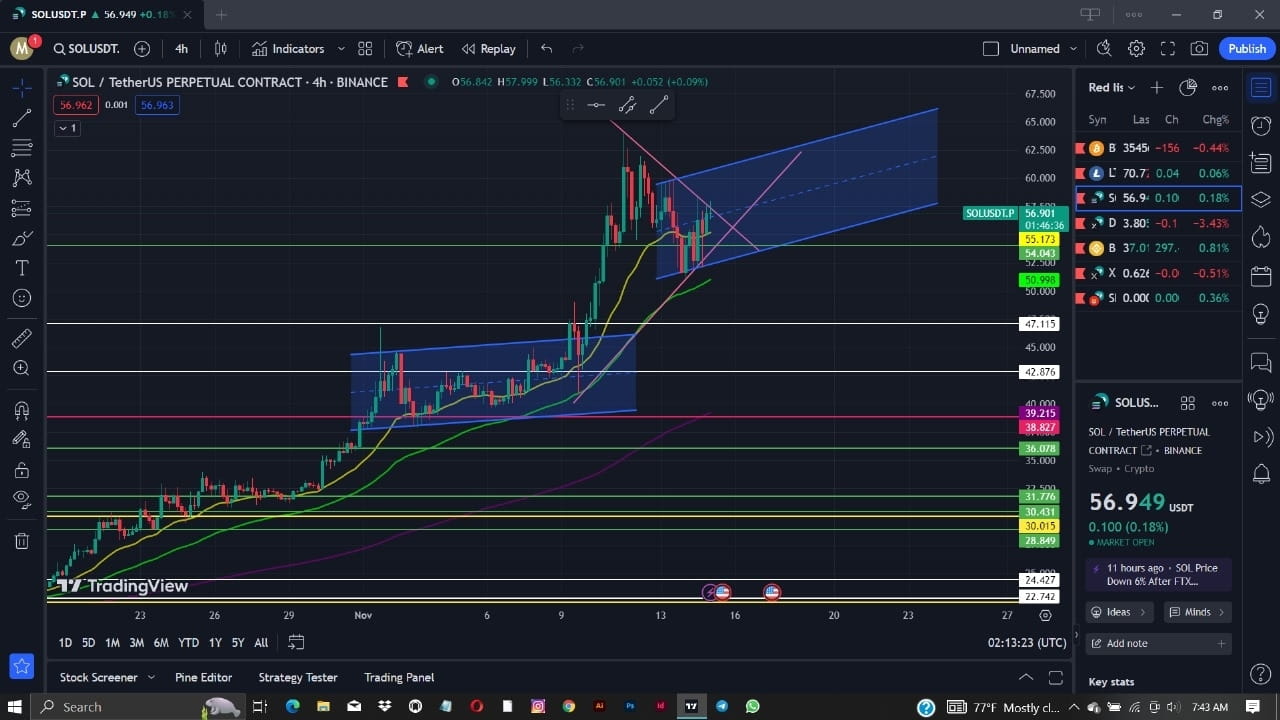Click the Publish button
The width and height of the screenshot is (1280, 720).
(1246, 48)
